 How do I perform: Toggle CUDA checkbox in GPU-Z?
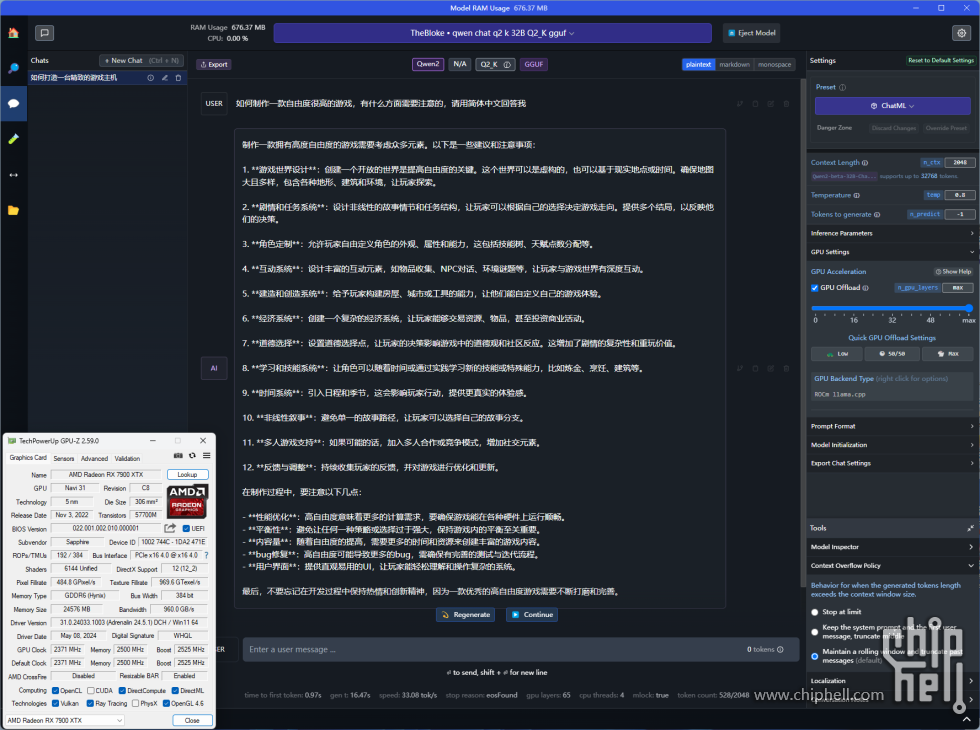coord(91,691)
